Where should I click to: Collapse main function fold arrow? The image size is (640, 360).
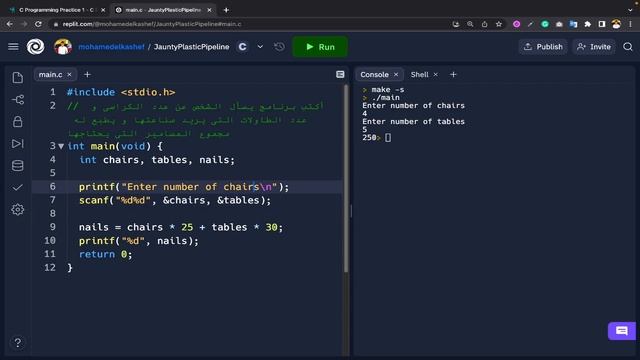[61, 146]
